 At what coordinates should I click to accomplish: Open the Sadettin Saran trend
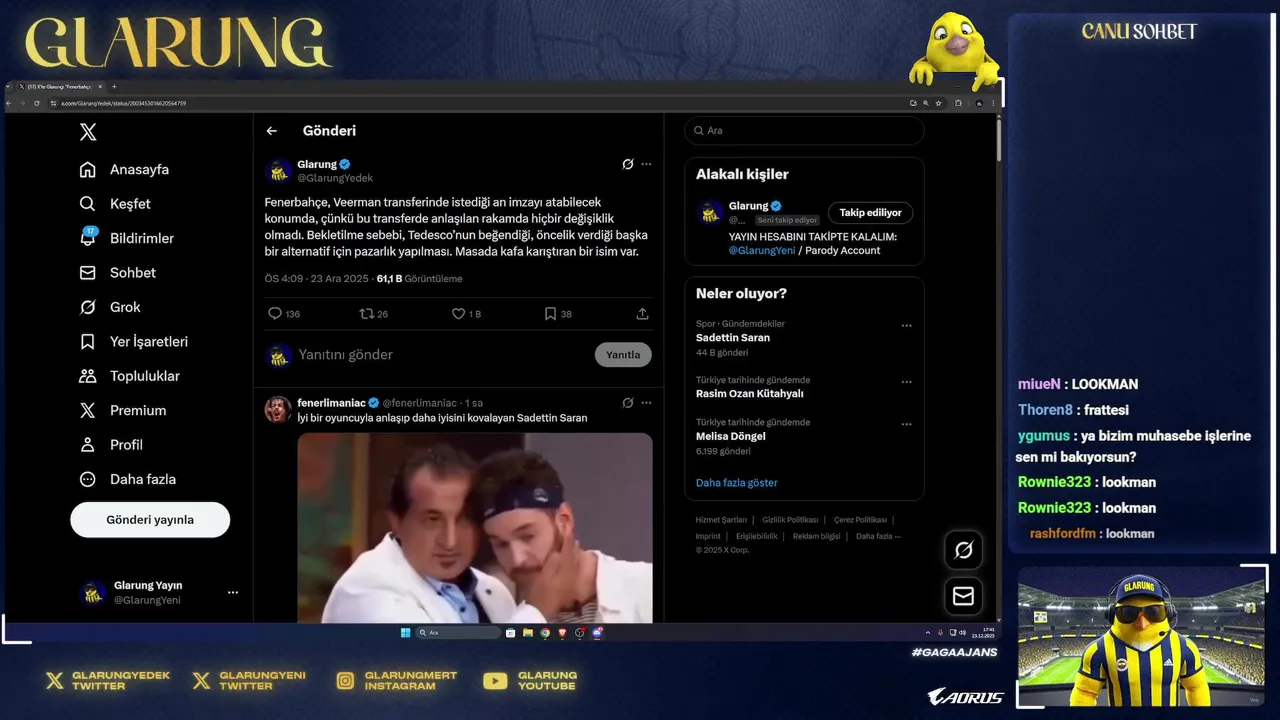(x=733, y=338)
